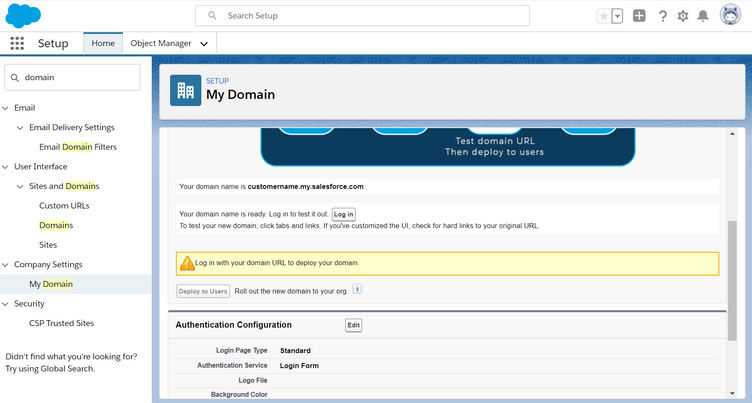Click the Authentication Configuration heading
Screen dimensions: 752x403
pyautogui.click(x=234, y=325)
